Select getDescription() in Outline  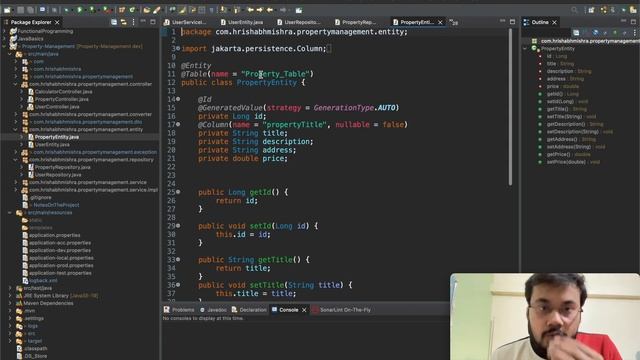click(571, 124)
